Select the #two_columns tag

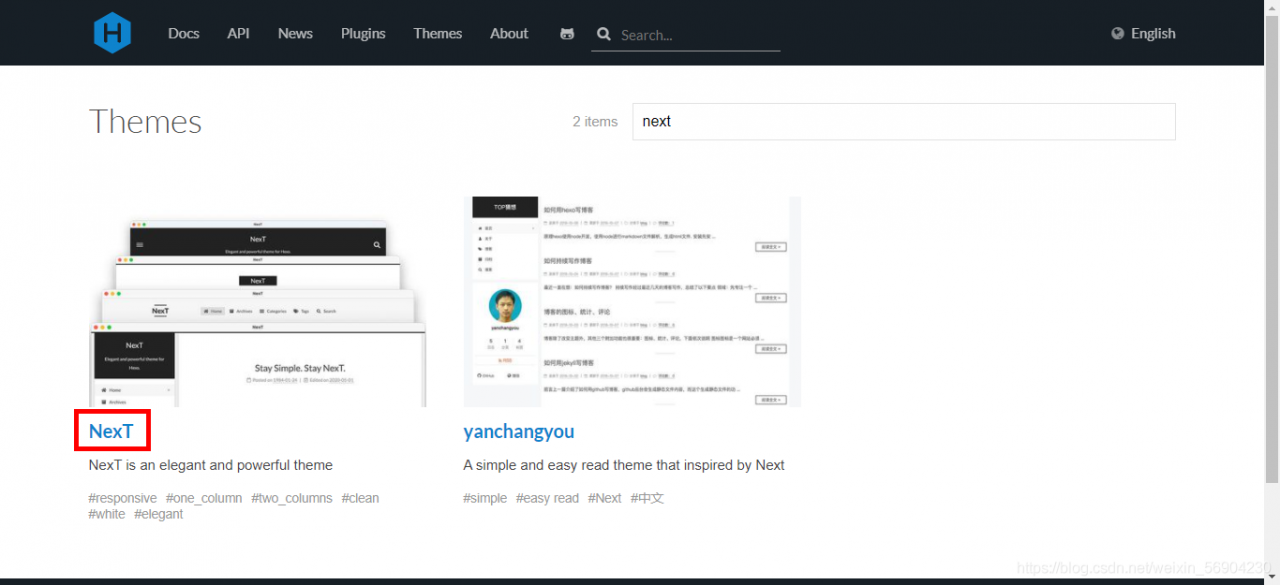coord(292,498)
